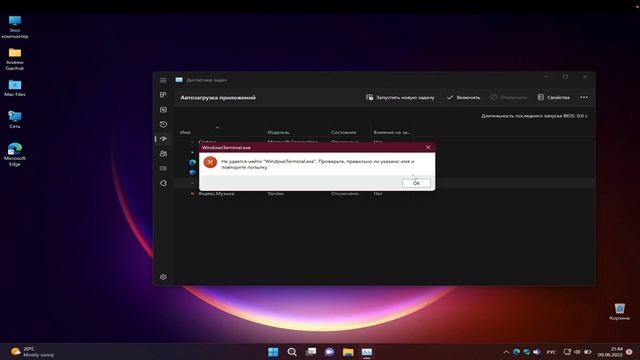640x360 pixels.
Task: Go to the Processes page in sidebar
Action: [163, 95]
